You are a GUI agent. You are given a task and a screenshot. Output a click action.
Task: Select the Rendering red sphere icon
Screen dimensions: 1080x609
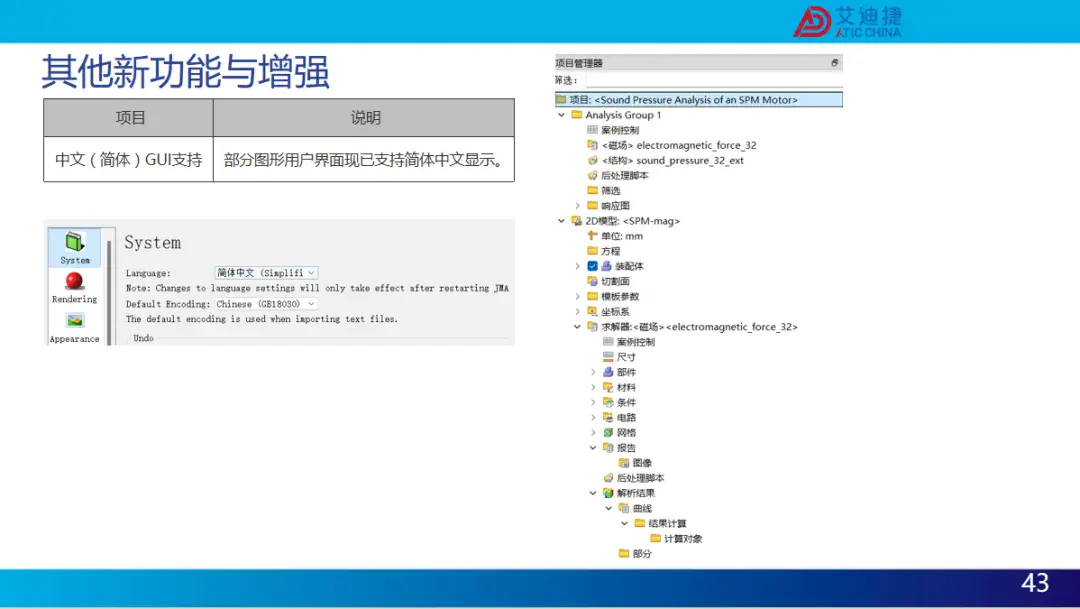coord(74,281)
